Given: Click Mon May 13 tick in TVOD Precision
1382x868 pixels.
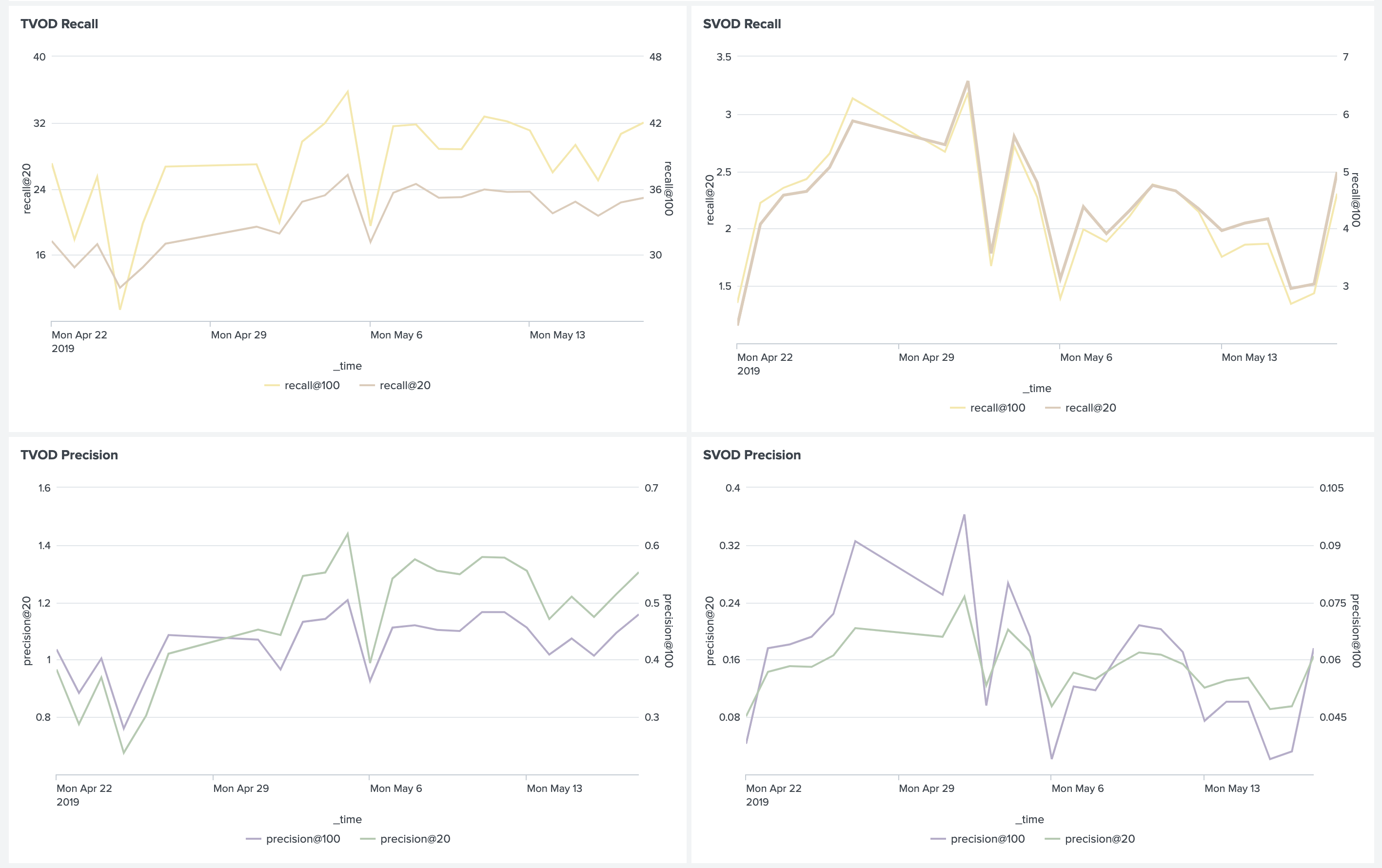Looking at the screenshot, I should 554,788.
